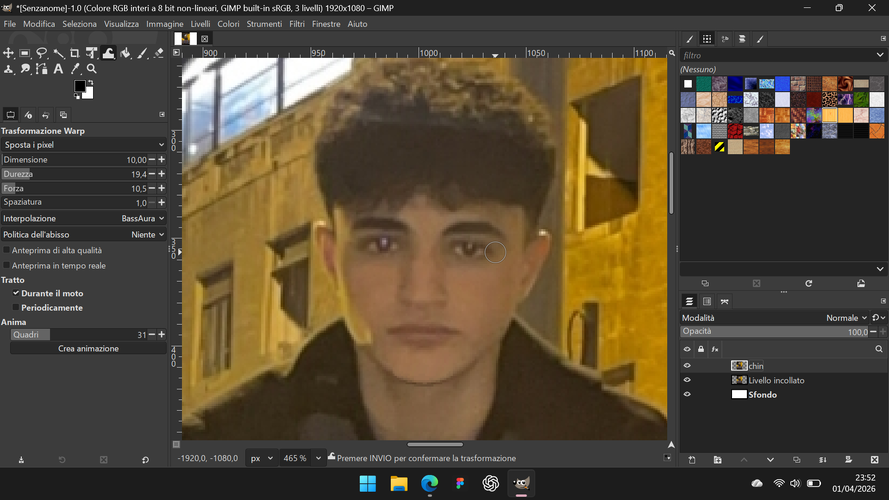889x500 pixels.
Task: Increase Dimensione with plus button
Action: point(162,160)
